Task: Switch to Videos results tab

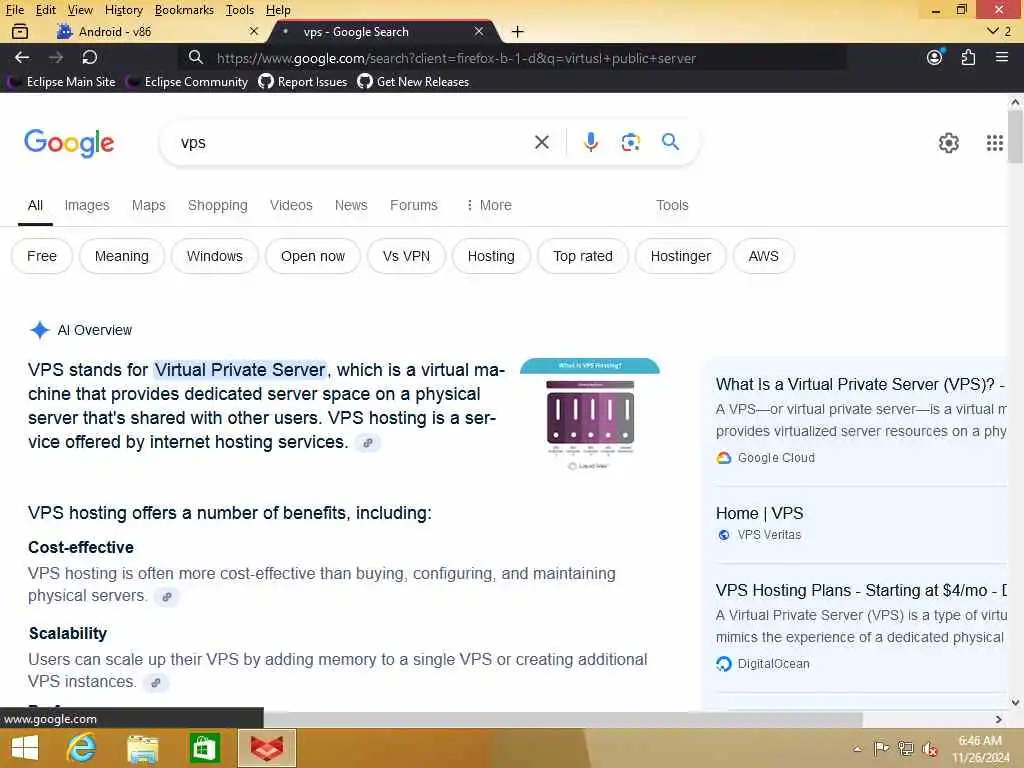Action: (291, 205)
